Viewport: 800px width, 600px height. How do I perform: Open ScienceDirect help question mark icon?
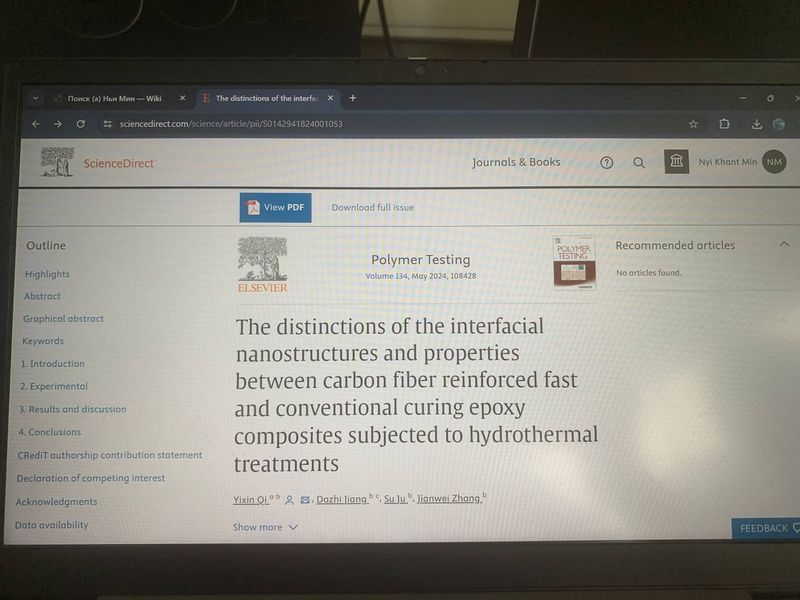606,163
